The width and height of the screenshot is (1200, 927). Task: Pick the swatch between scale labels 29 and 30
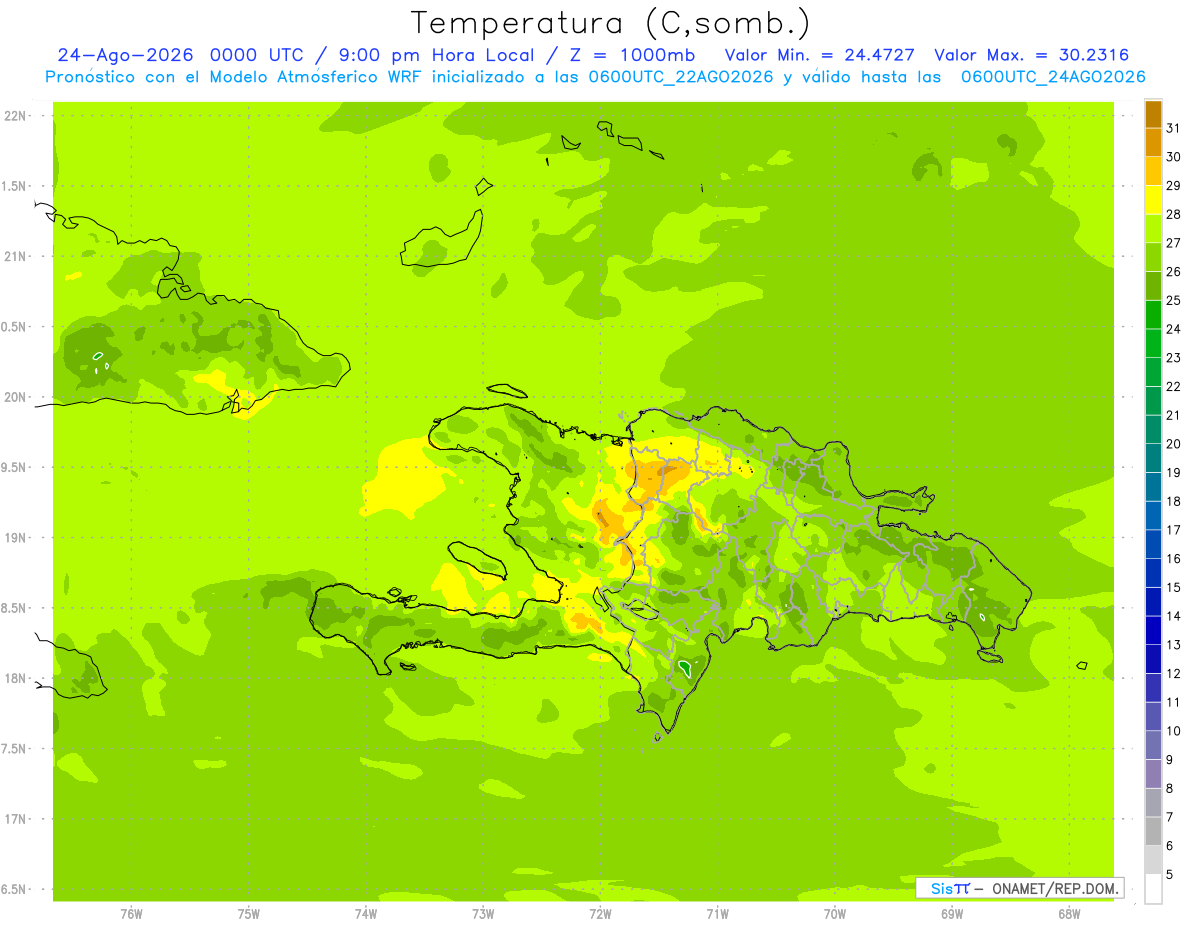[1153, 171]
